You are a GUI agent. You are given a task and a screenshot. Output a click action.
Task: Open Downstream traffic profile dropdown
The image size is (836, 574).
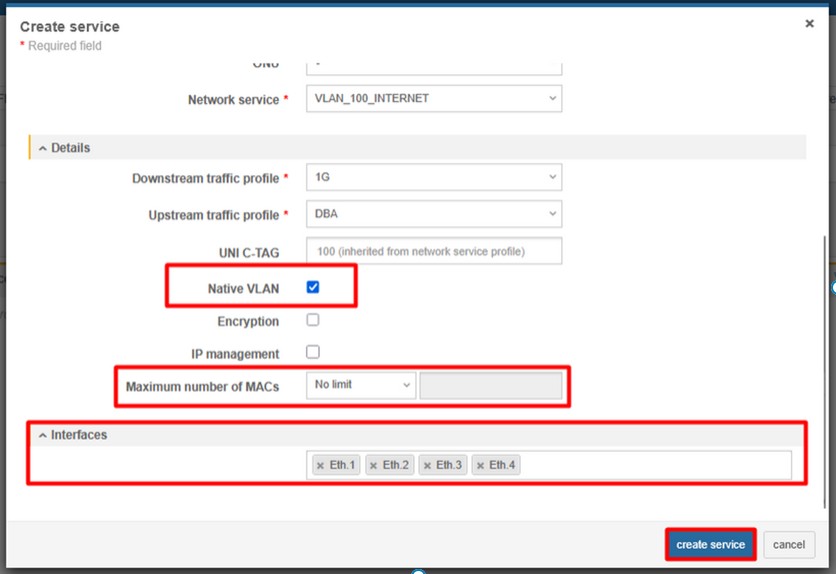click(433, 178)
